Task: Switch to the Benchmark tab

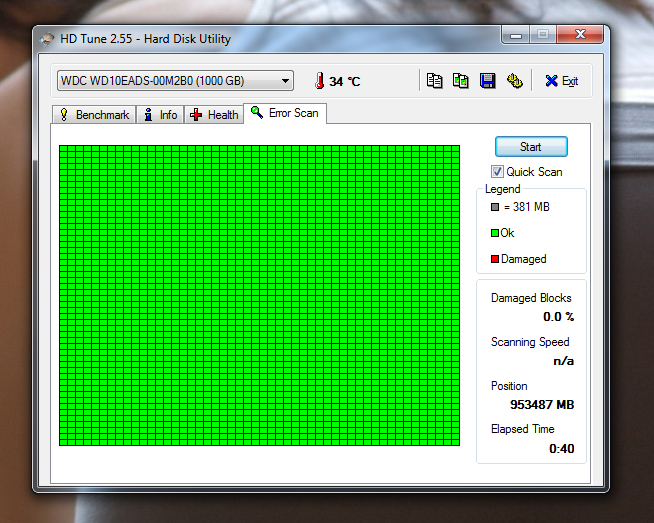Action: pos(94,115)
